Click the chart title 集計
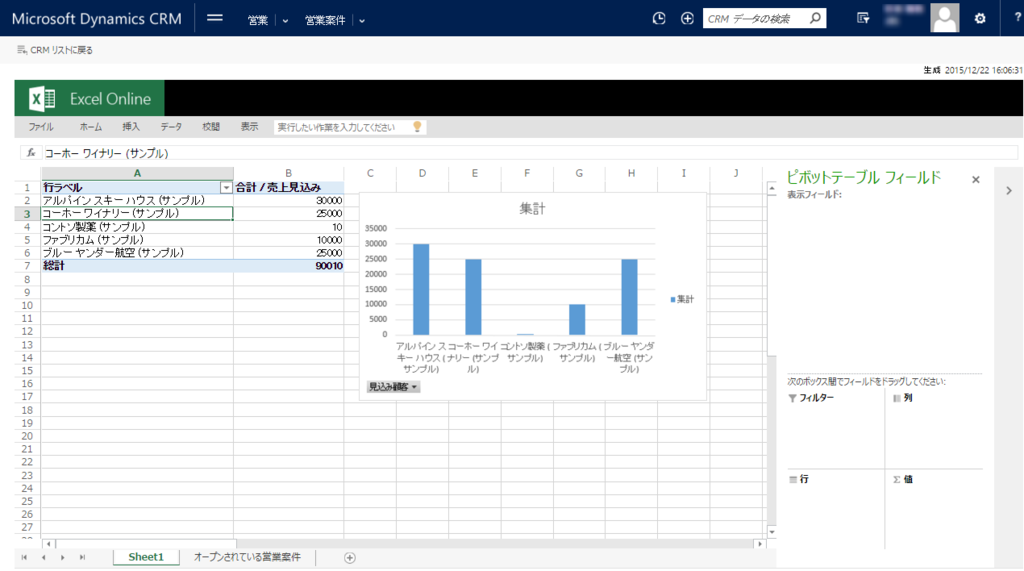This screenshot has width=1024, height=571. 532,209
